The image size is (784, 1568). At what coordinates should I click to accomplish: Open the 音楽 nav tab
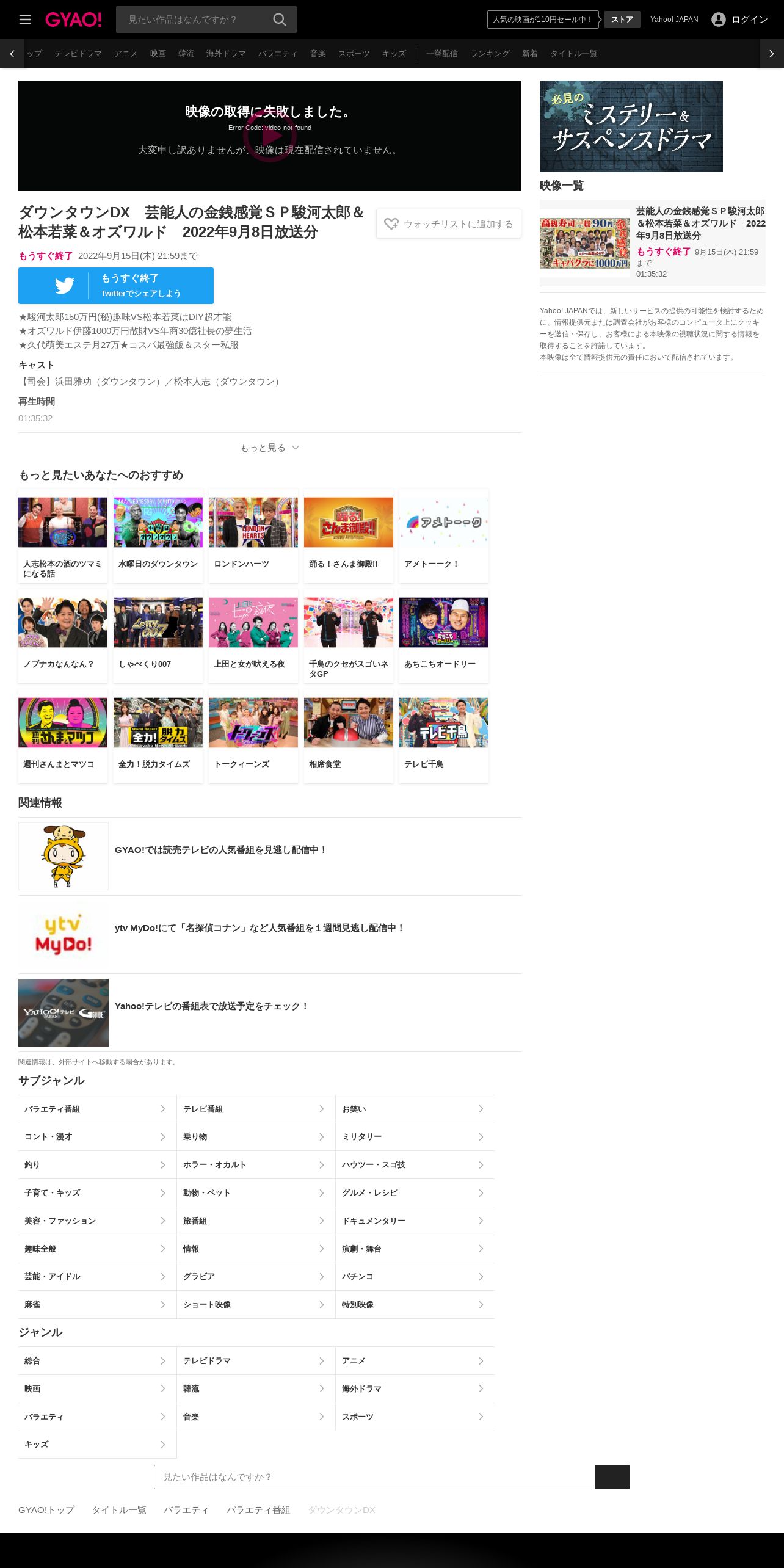click(x=318, y=54)
